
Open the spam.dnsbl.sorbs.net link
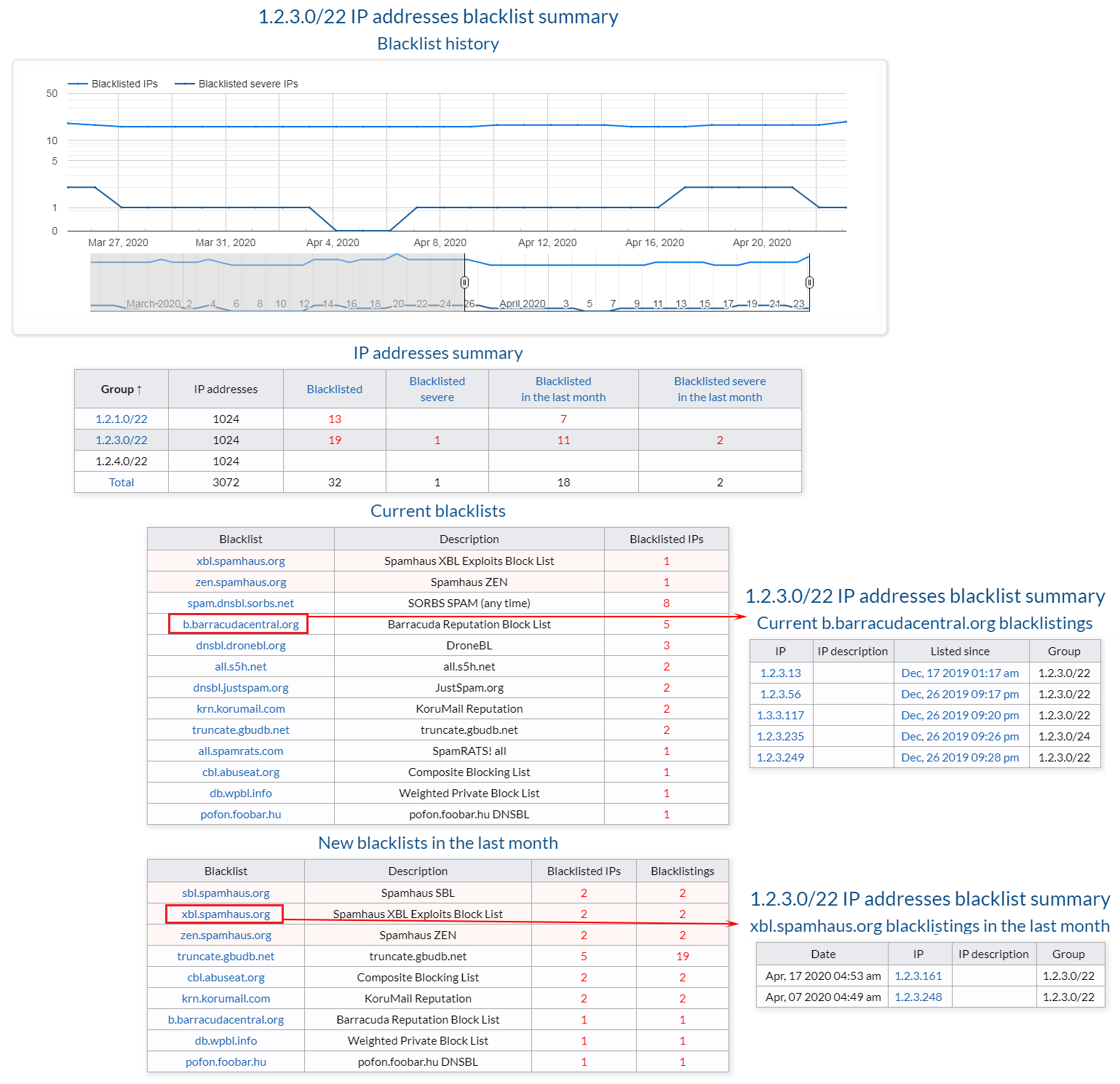click(x=241, y=603)
